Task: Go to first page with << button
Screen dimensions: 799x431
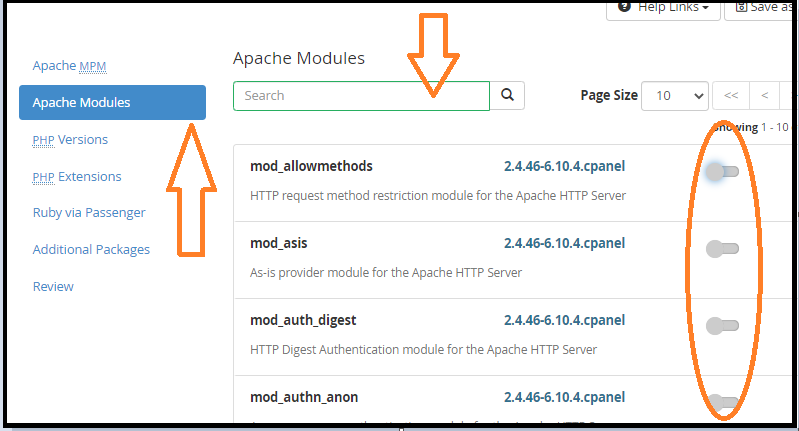Action: point(731,95)
